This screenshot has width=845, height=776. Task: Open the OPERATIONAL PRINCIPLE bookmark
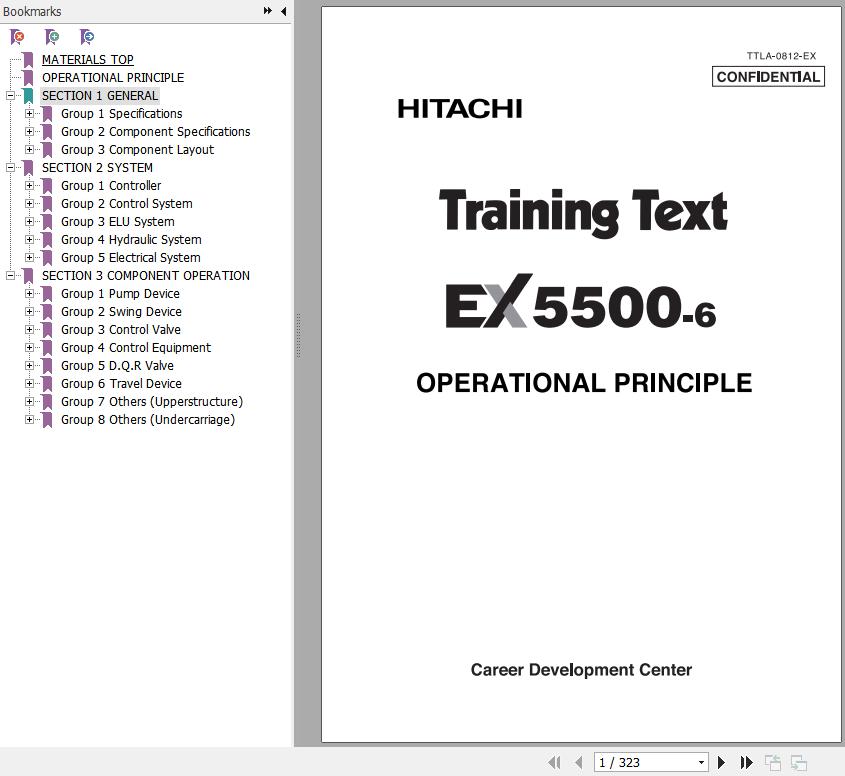tap(113, 78)
